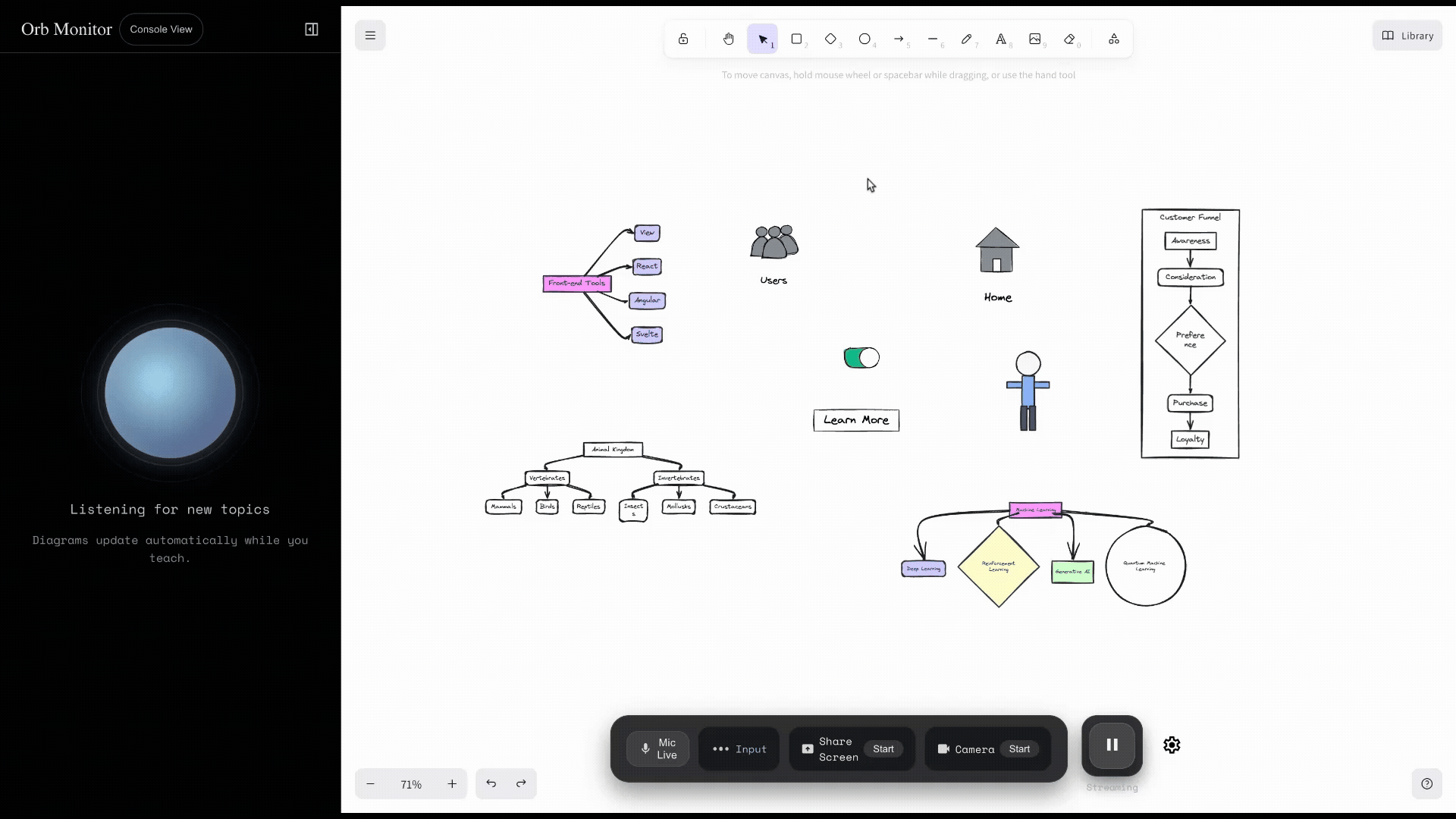Select the Hand pan tool
This screenshot has height=819, width=1456.
(x=728, y=39)
